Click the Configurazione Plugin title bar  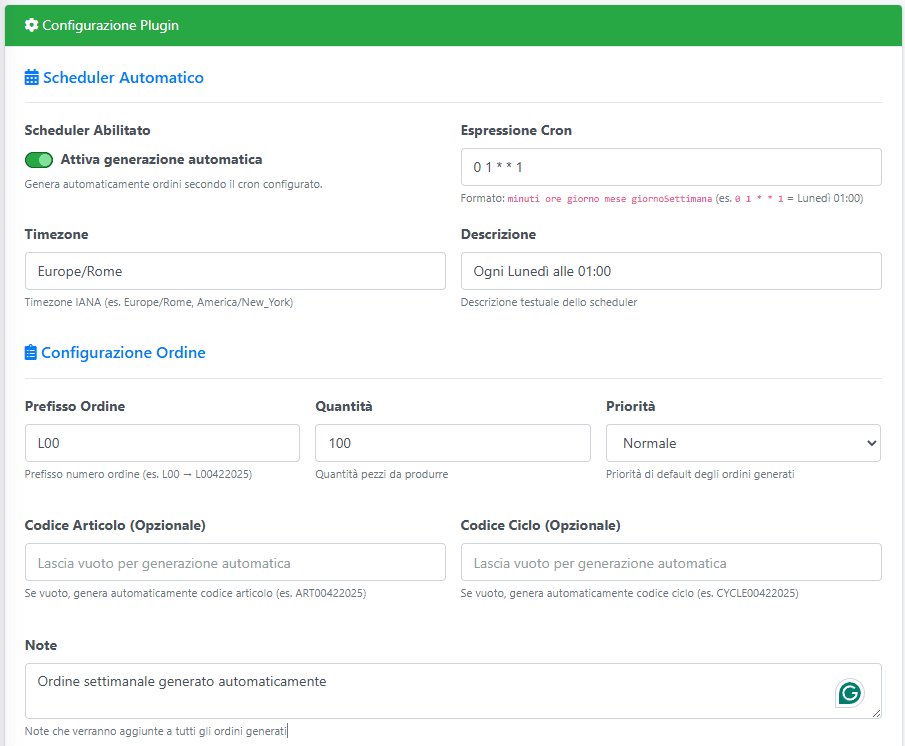(x=113, y=25)
